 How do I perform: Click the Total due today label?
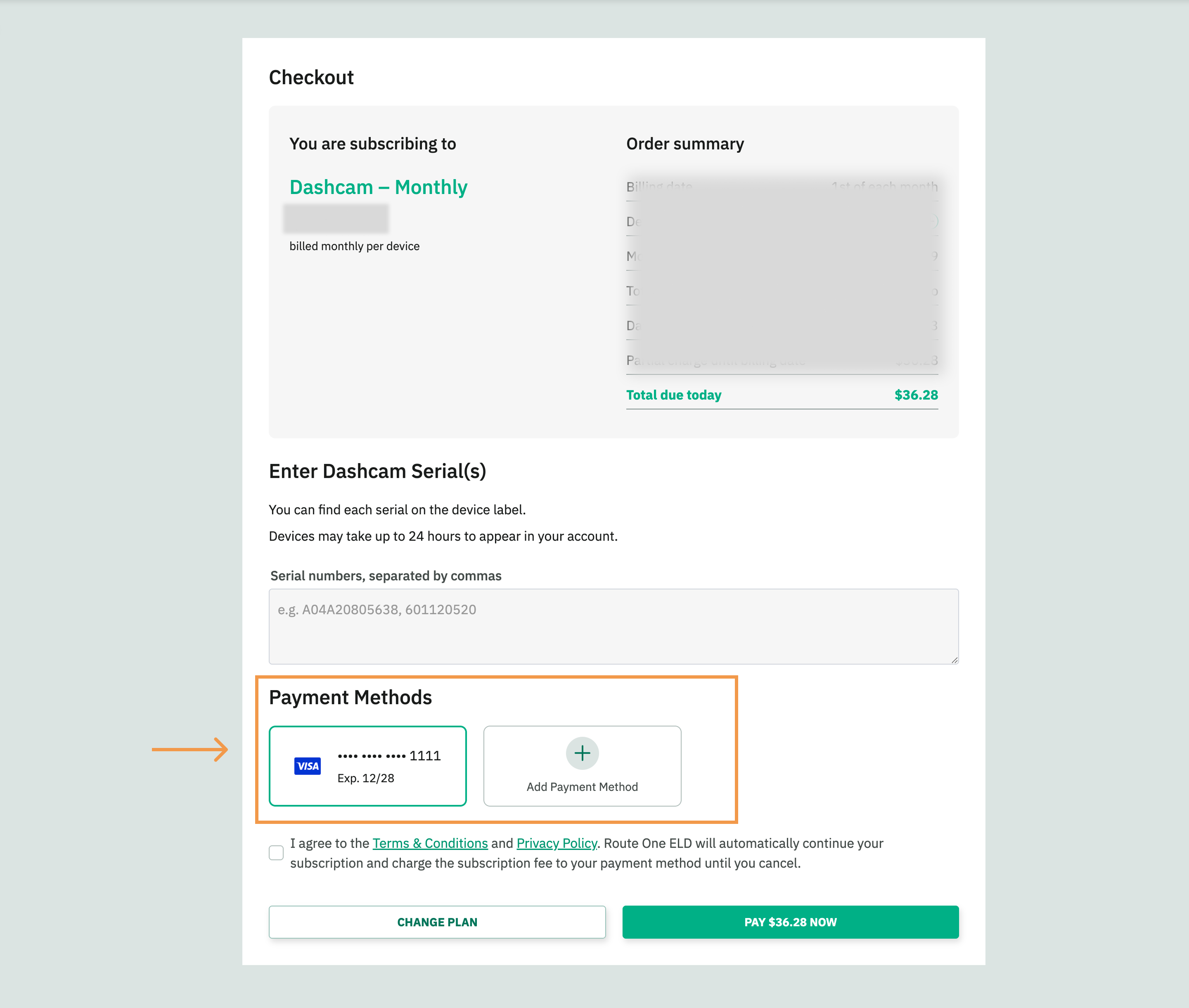coord(673,395)
